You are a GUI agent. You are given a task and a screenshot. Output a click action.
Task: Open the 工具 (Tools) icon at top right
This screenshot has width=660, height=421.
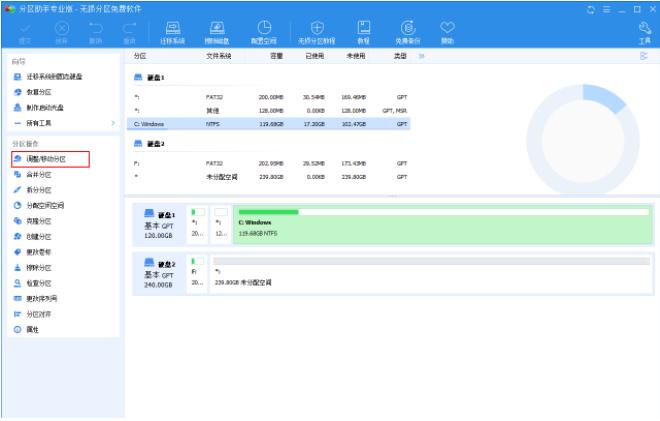(x=643, y=32)
